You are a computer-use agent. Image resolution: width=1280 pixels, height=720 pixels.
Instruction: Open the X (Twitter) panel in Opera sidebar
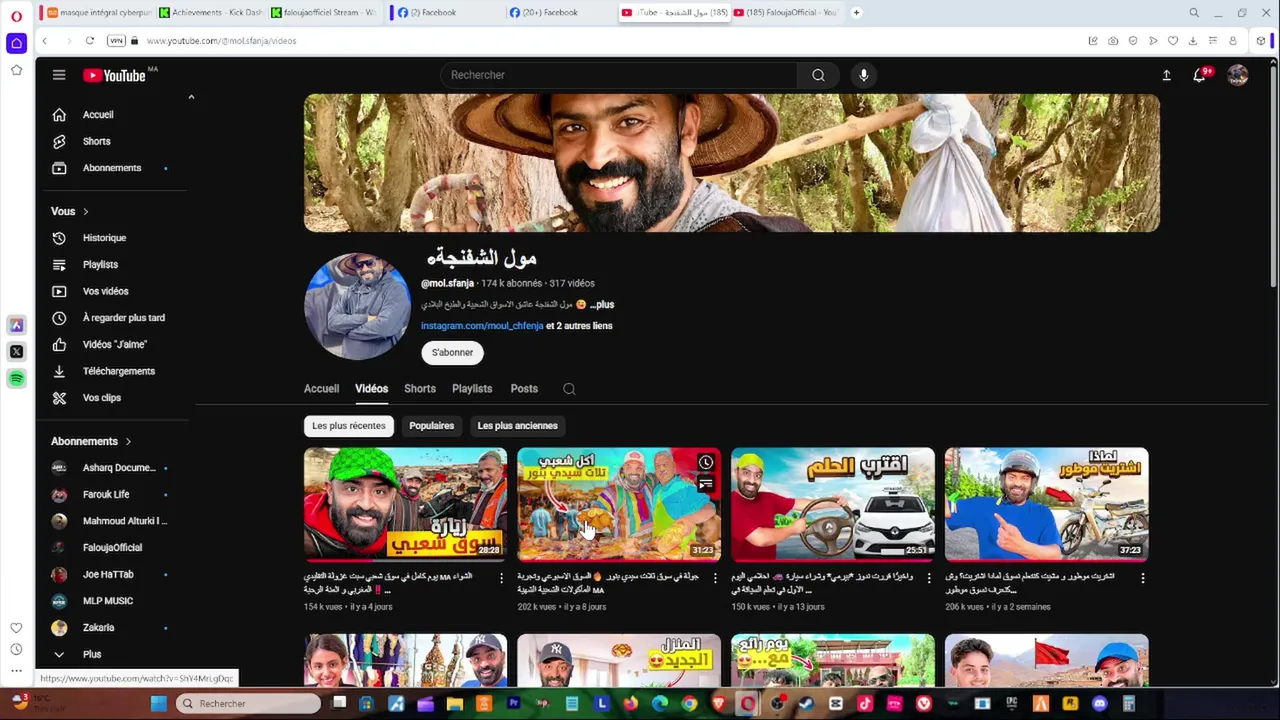click(x=16, y=352)
